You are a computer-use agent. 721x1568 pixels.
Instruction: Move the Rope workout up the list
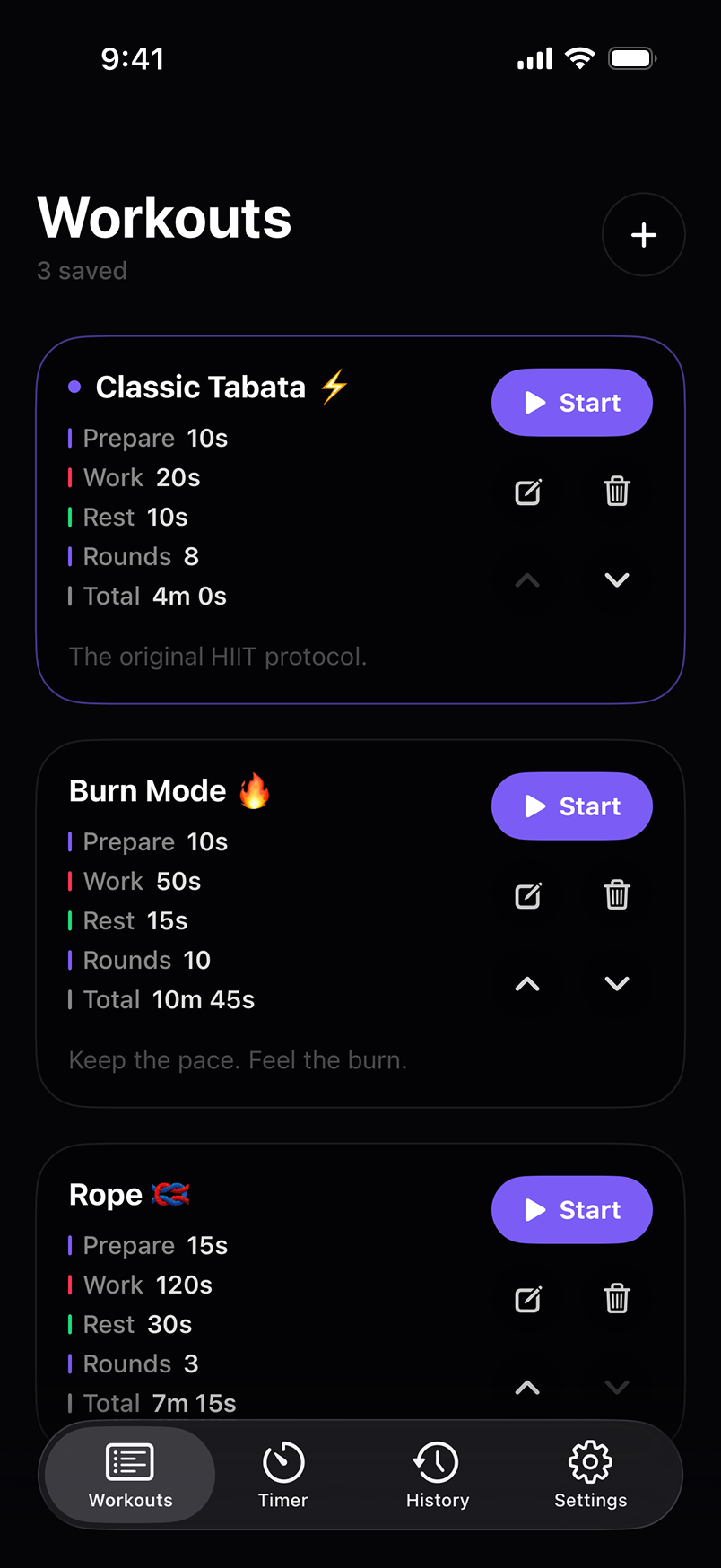[x=528, y=1387]
